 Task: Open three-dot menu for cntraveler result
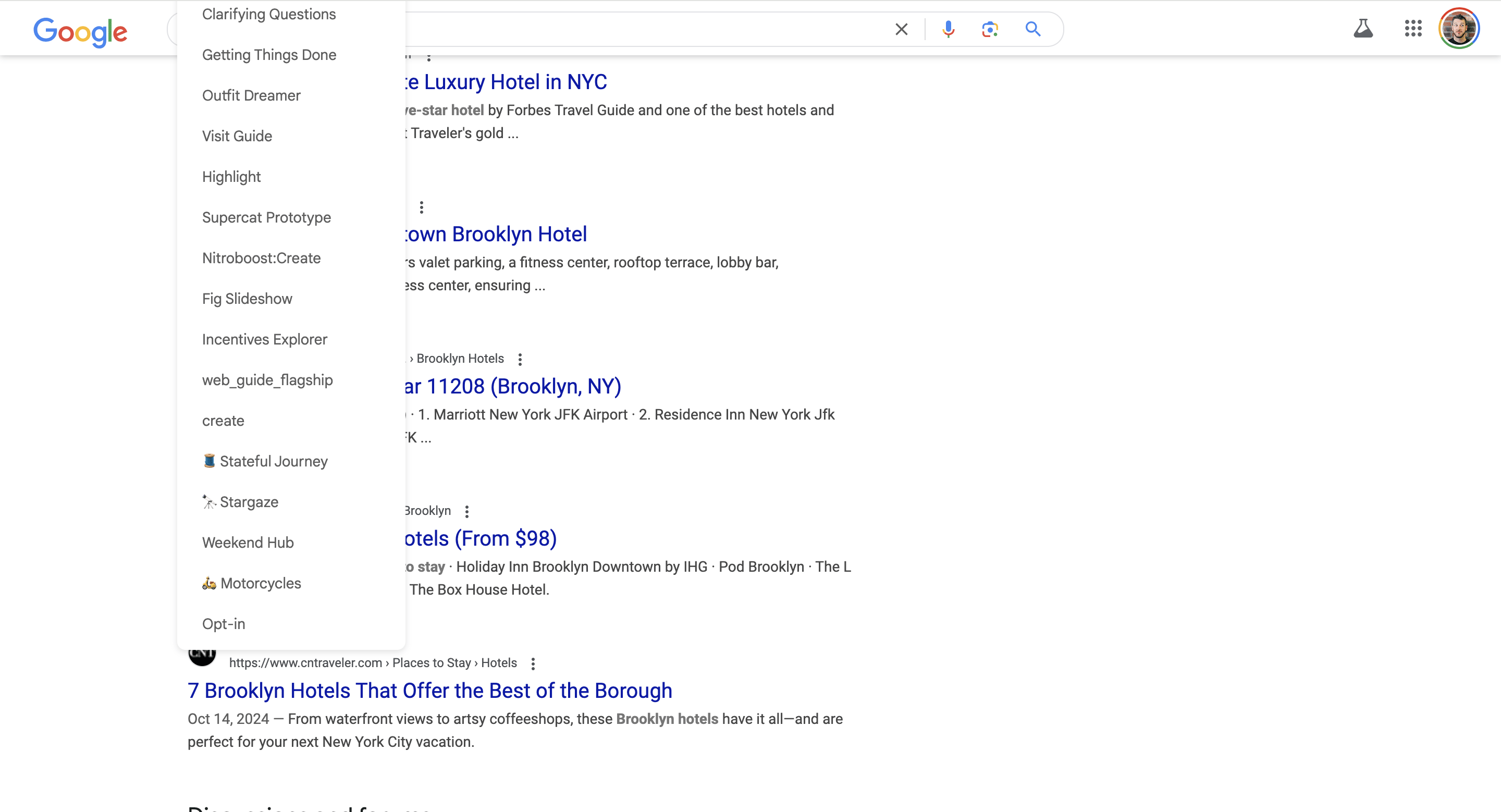(533, 663)
